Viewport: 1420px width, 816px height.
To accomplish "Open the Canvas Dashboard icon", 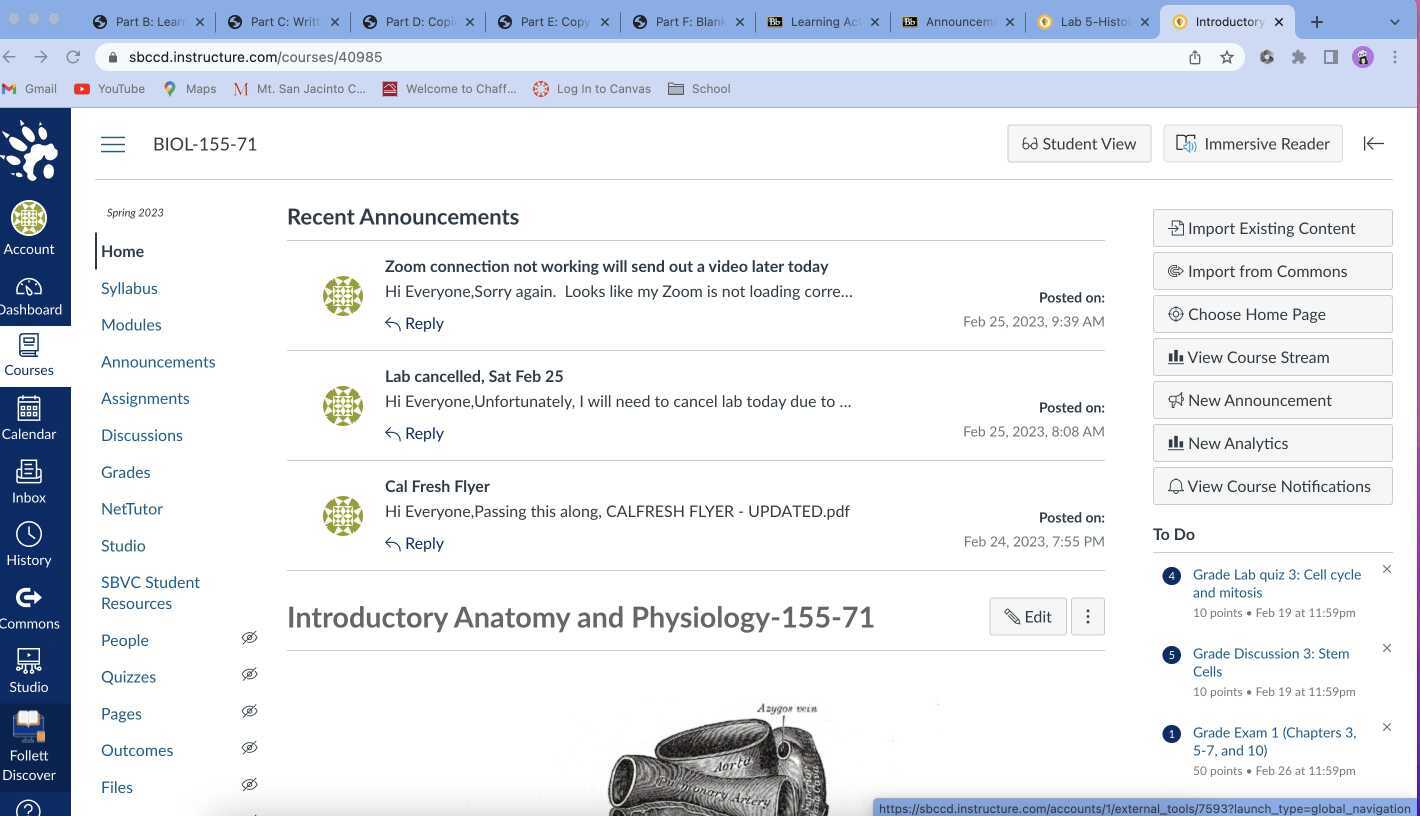I will click(x=29, y=296).
